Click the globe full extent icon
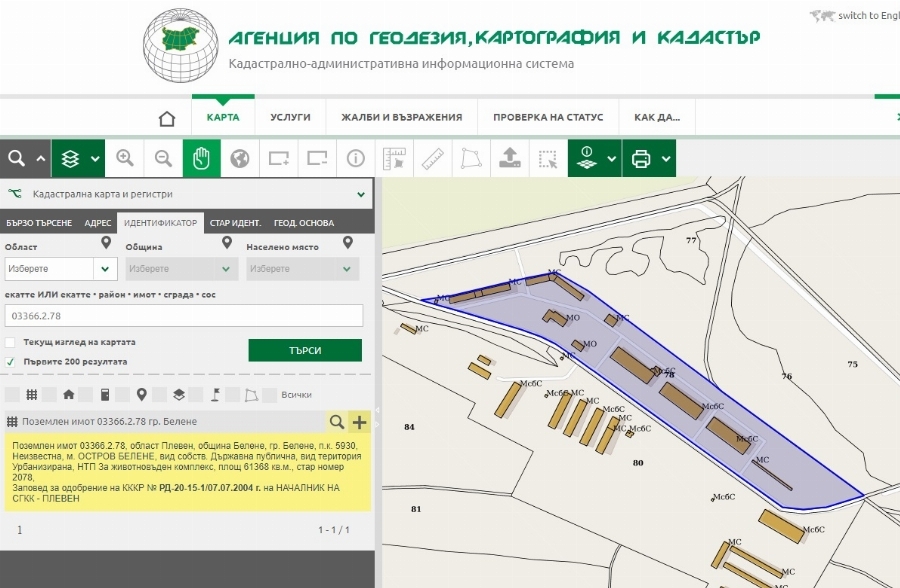900x588 pixels. pyautogui.click(x=239, y=158)
